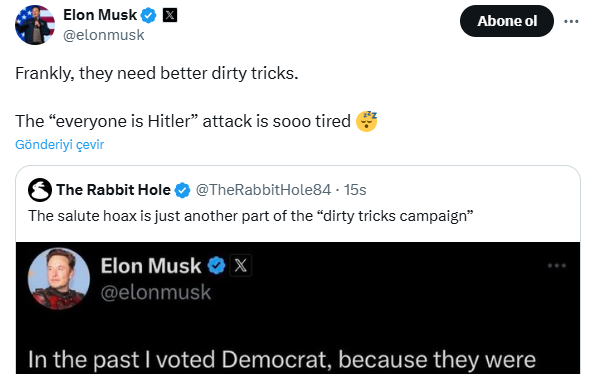The image size is (593, 374).
Task: Click the three dots in embedded screenshot
Action: pos(557,266)
